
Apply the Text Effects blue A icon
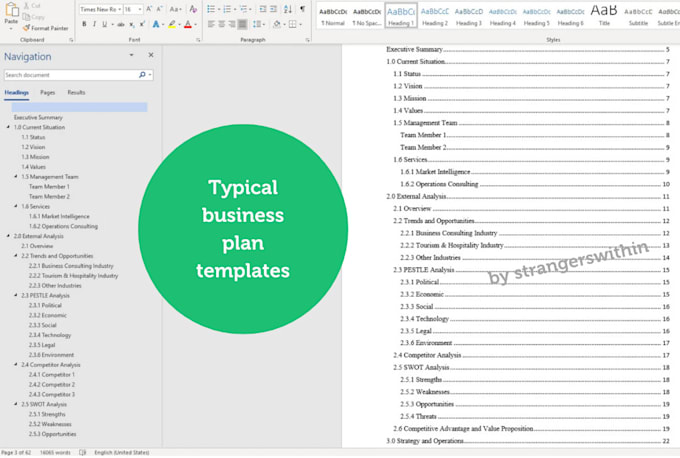(x=156, y=24)
